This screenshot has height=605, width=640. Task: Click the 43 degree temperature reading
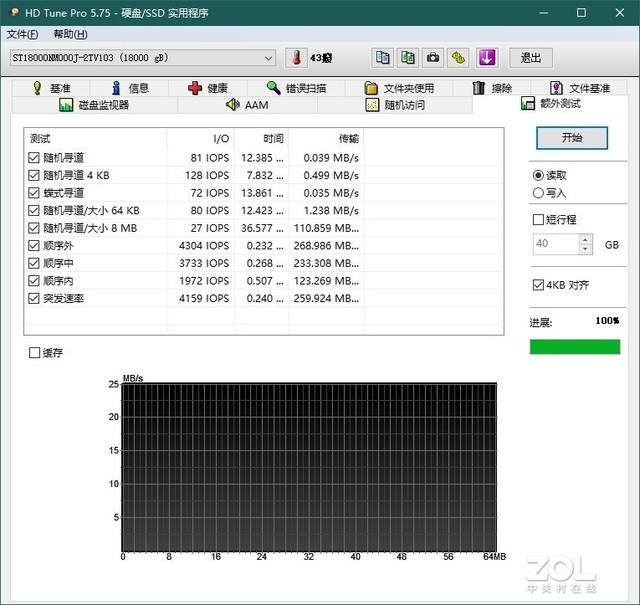(x=321, y=58)
